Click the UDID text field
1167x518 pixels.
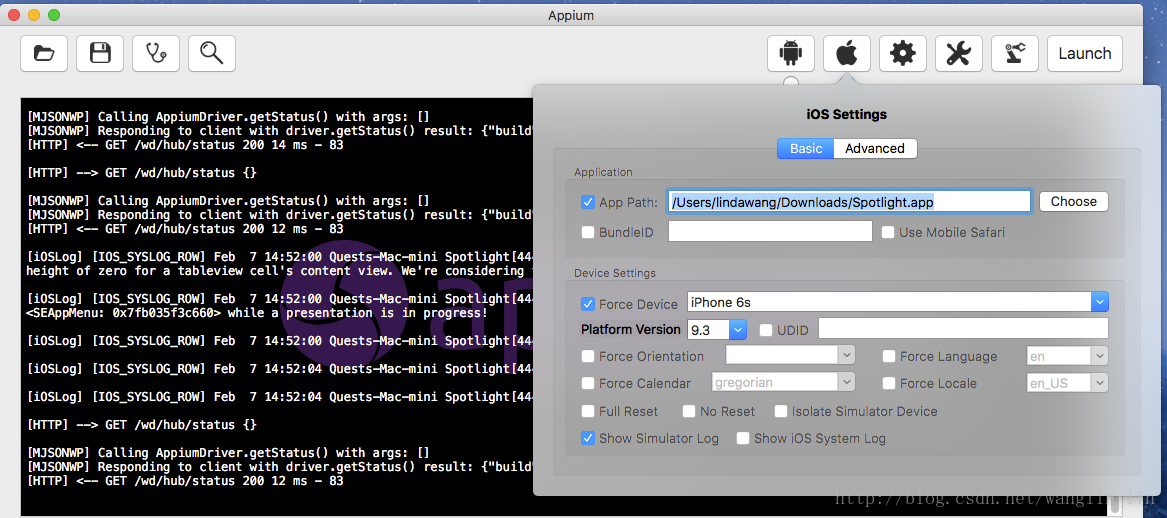964,328
